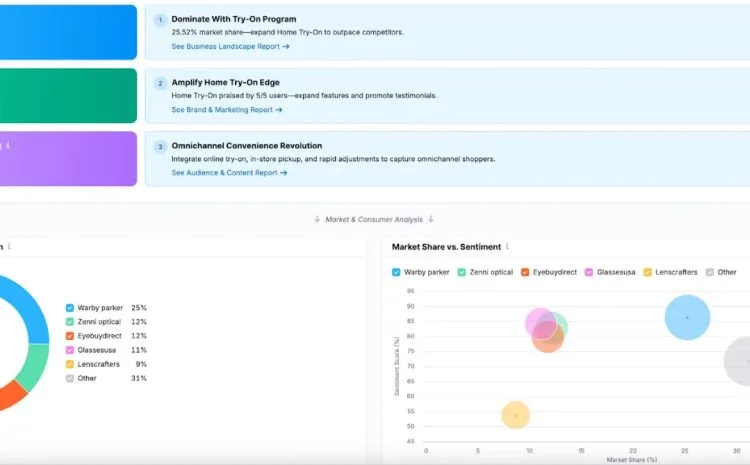Screen dimensions: 750x465
Task: Click the blue Warby parker bubble in the chart
Action: [x=687, y=318]
